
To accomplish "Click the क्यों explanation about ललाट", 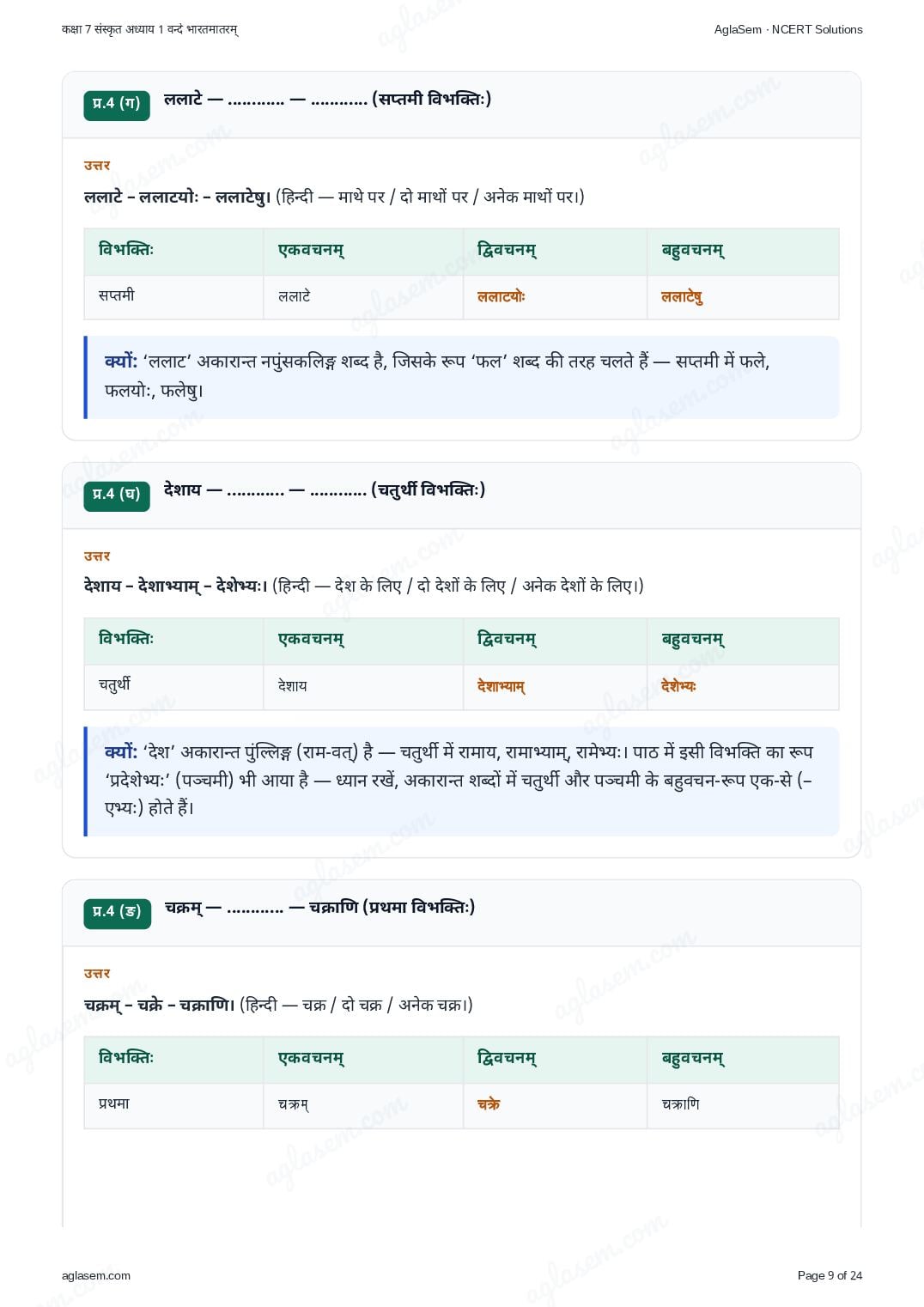I will [x=462, y=377].
